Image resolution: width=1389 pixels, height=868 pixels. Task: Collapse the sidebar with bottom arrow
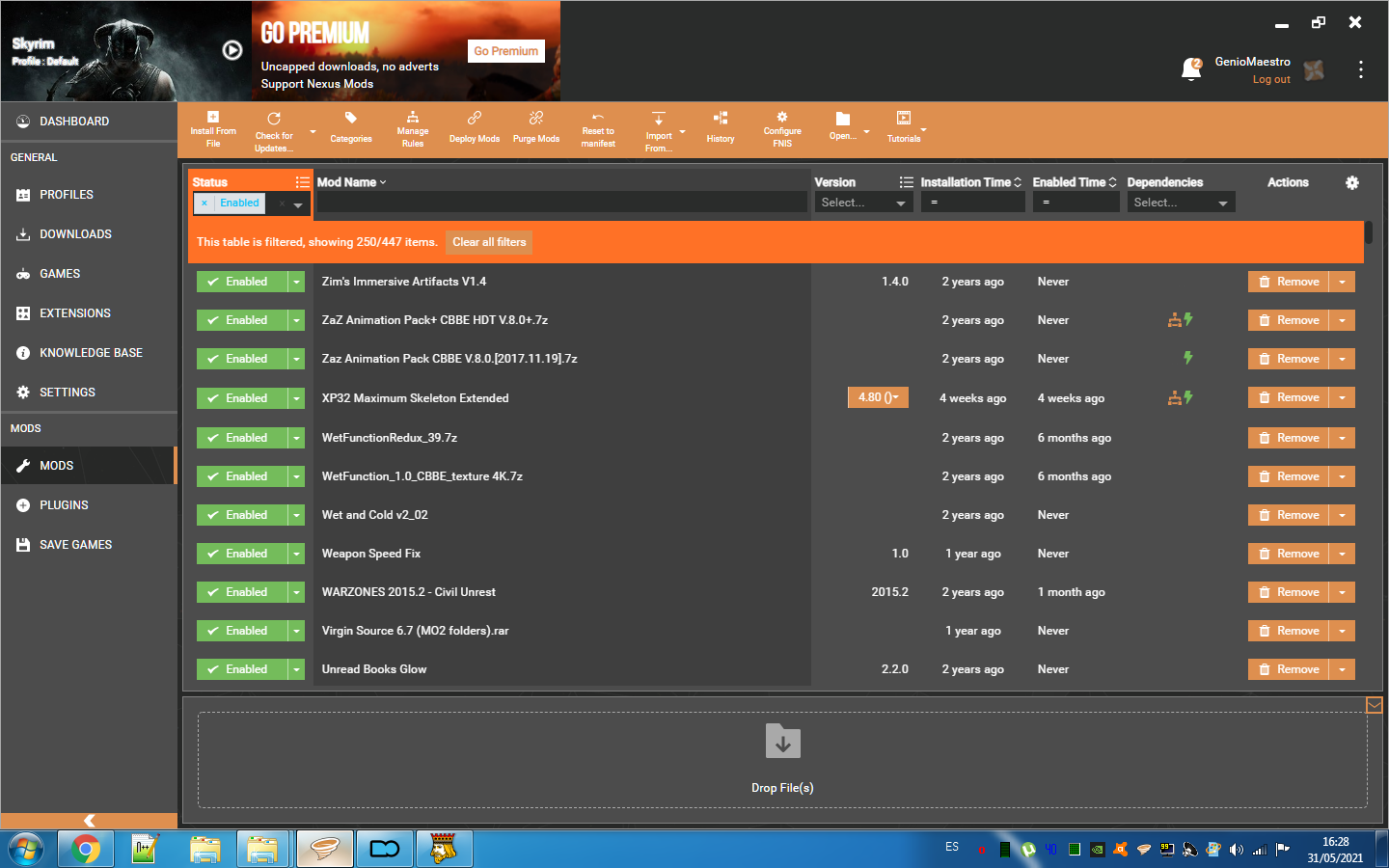click(x=89, y=821)
